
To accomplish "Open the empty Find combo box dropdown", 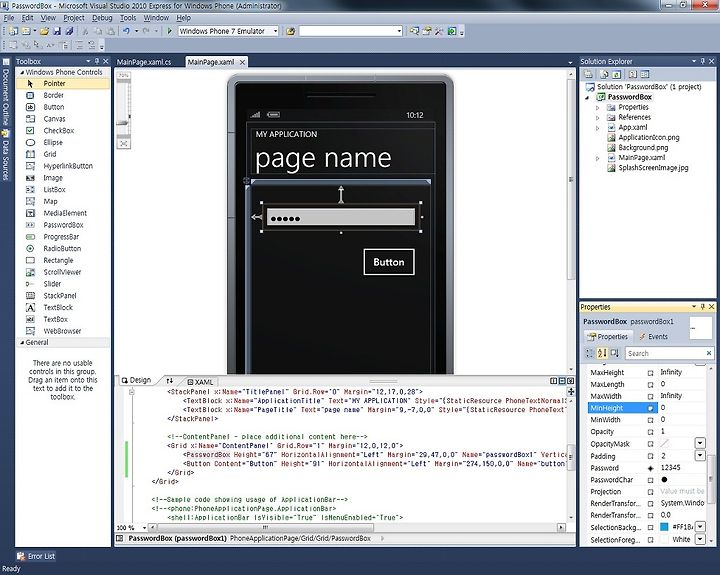I will pos(399,31).
